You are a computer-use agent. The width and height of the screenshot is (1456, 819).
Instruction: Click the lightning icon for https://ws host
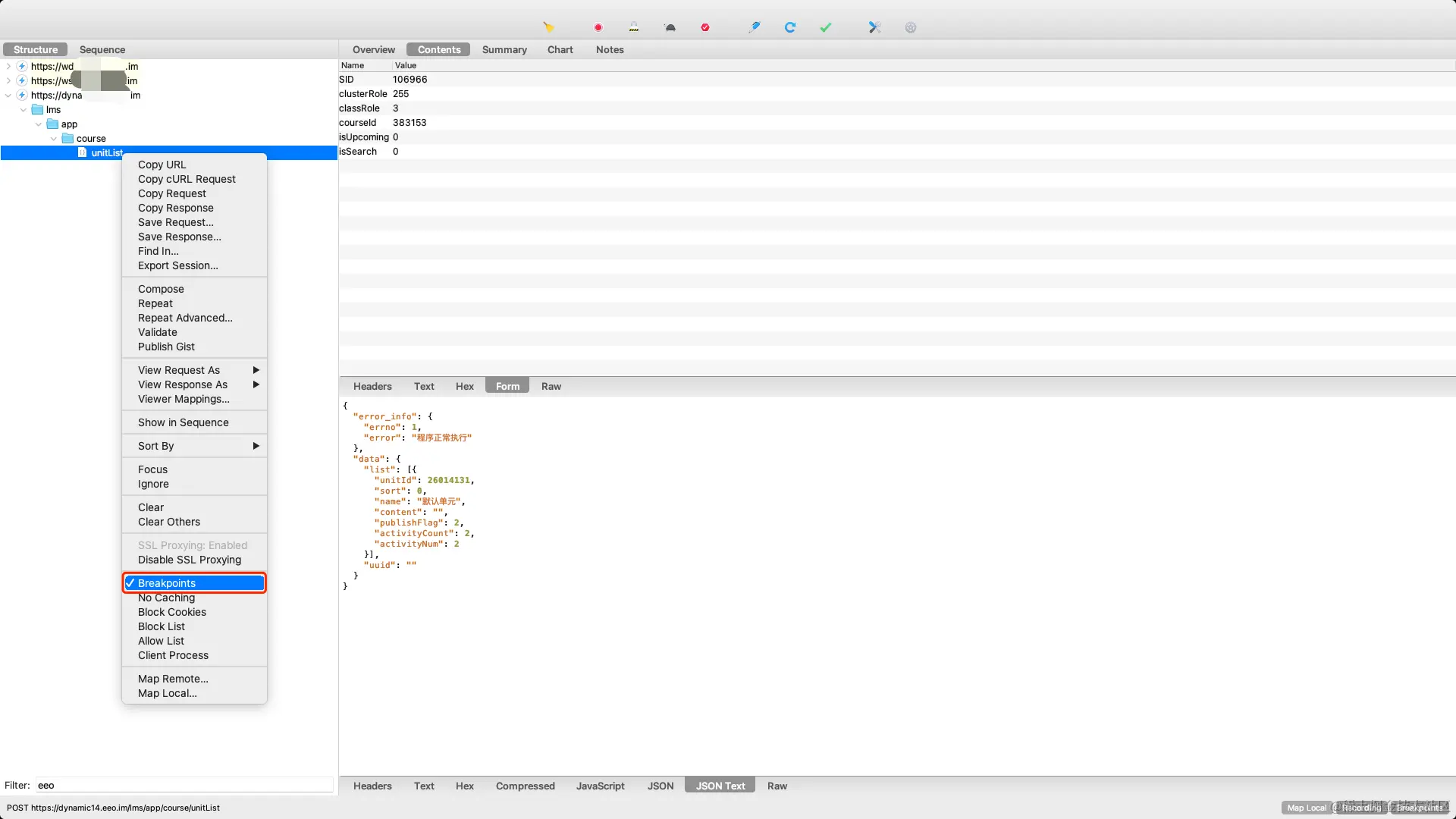click(x=22, y=81)
